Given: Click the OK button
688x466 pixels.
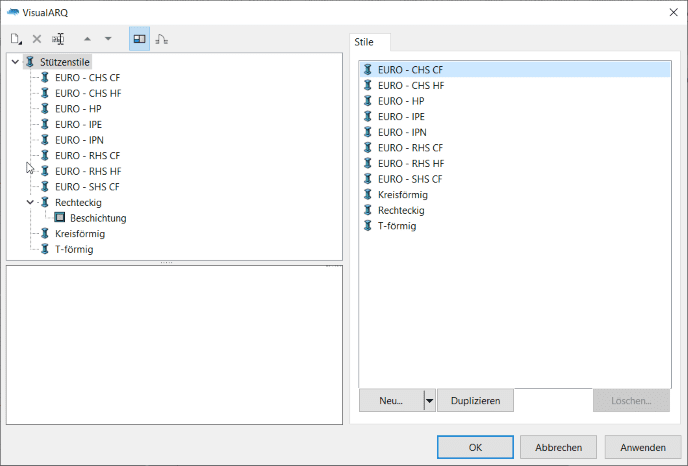Looking at the screenshot, I should (475, 447).
